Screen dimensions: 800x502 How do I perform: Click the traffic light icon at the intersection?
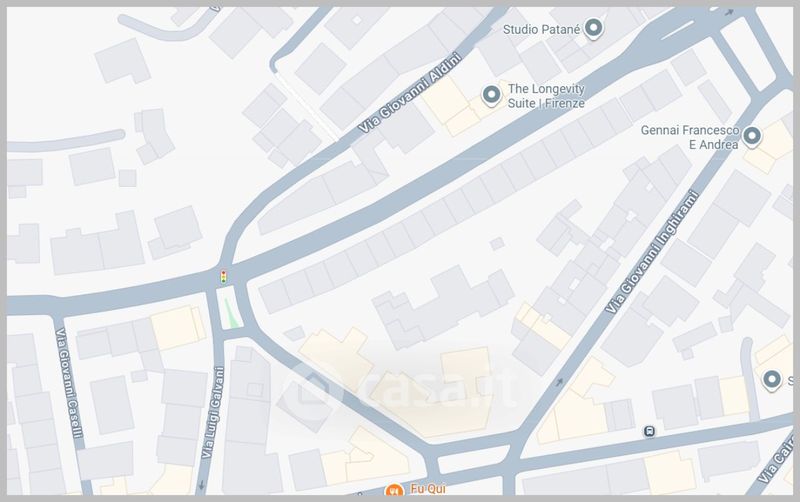coord(223,277)
